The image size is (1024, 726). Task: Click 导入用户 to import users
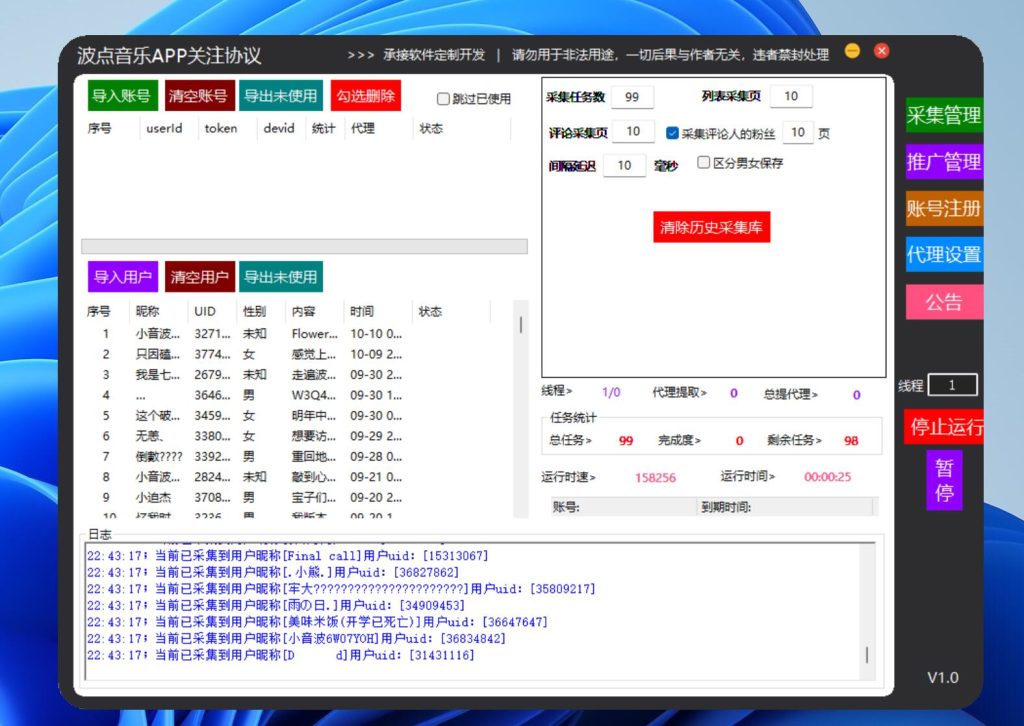pyautogui.click(x=122, y=277)
